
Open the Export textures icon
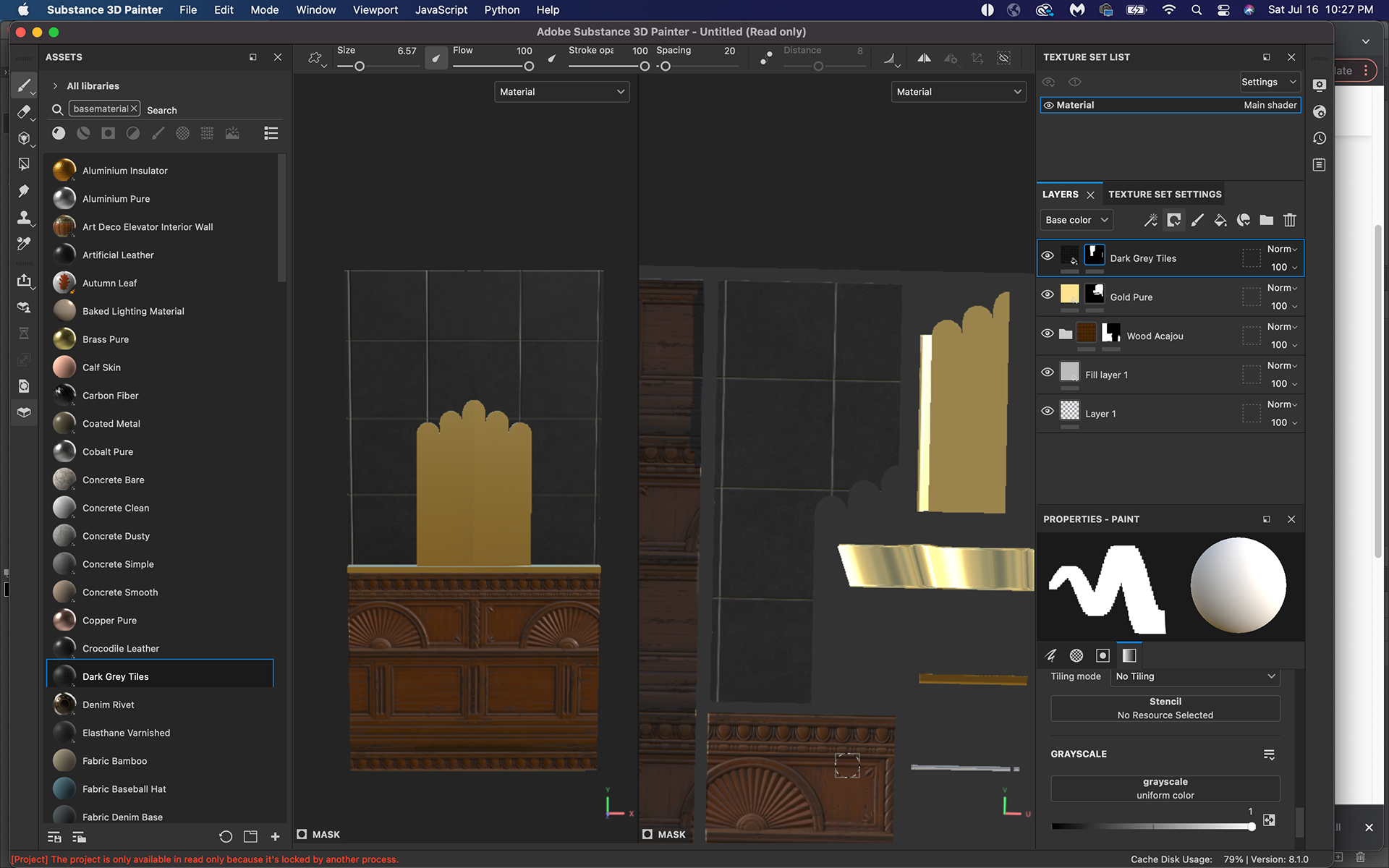click(x=24, y=280)
